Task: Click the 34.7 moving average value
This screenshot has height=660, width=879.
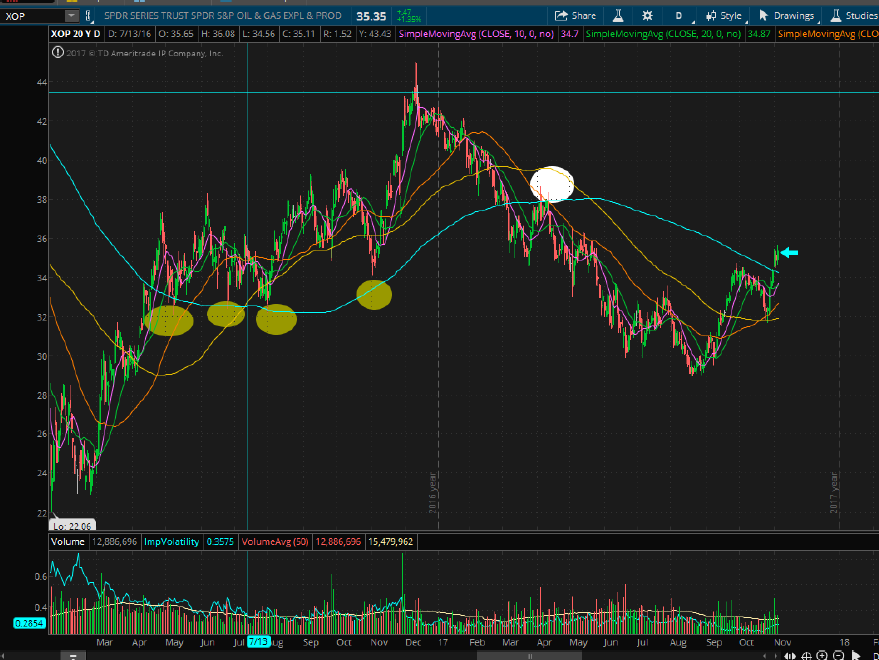Action: click(570, 34)
